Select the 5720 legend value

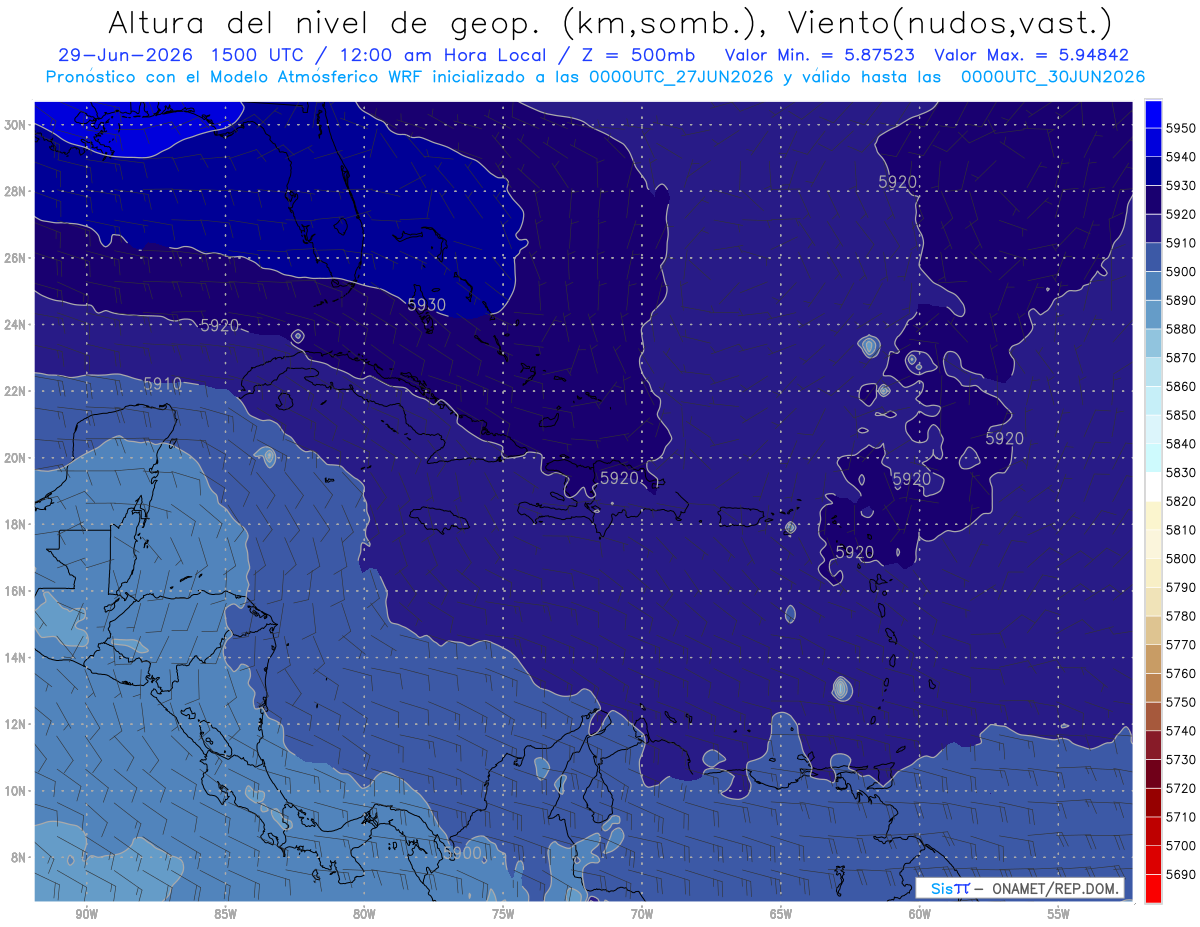pyautogui.click(x=1181, y=788)
